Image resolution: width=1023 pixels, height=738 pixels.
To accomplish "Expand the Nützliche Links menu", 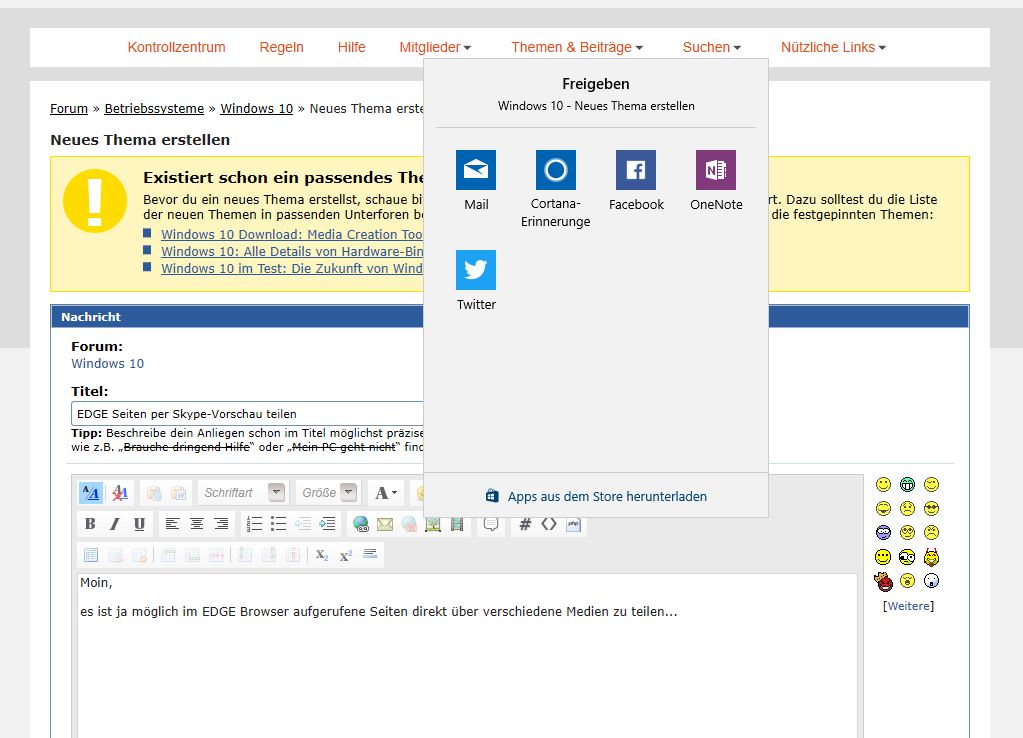I will tap(833, 47).
